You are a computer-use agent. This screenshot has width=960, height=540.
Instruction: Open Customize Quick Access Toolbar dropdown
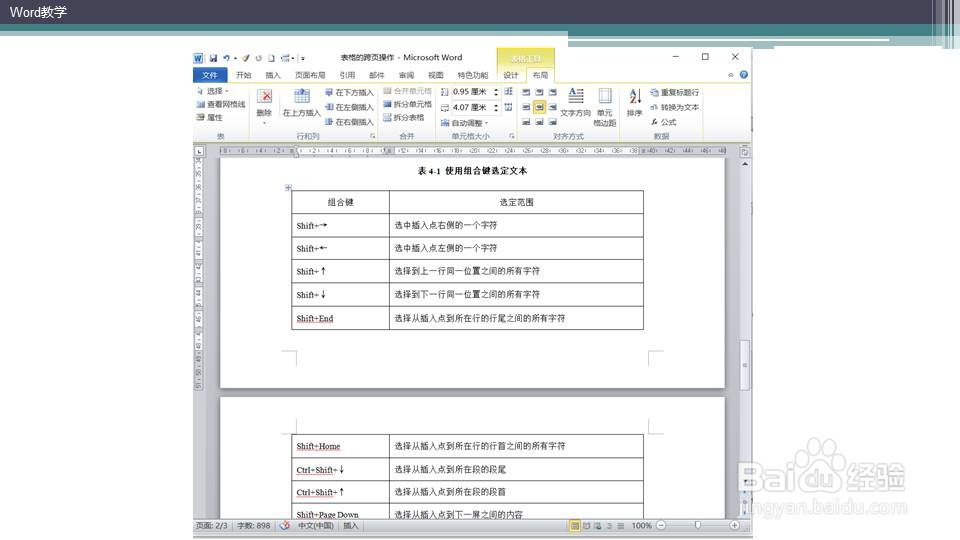(x=303, y=59)
